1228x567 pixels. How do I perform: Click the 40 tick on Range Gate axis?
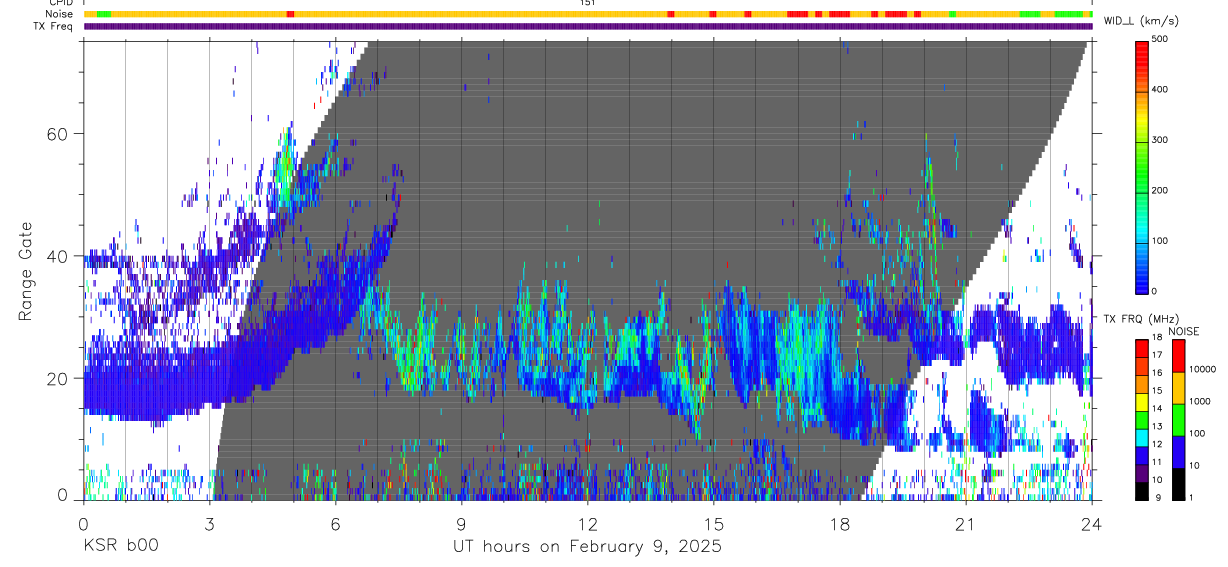click(x=55, y=256)
